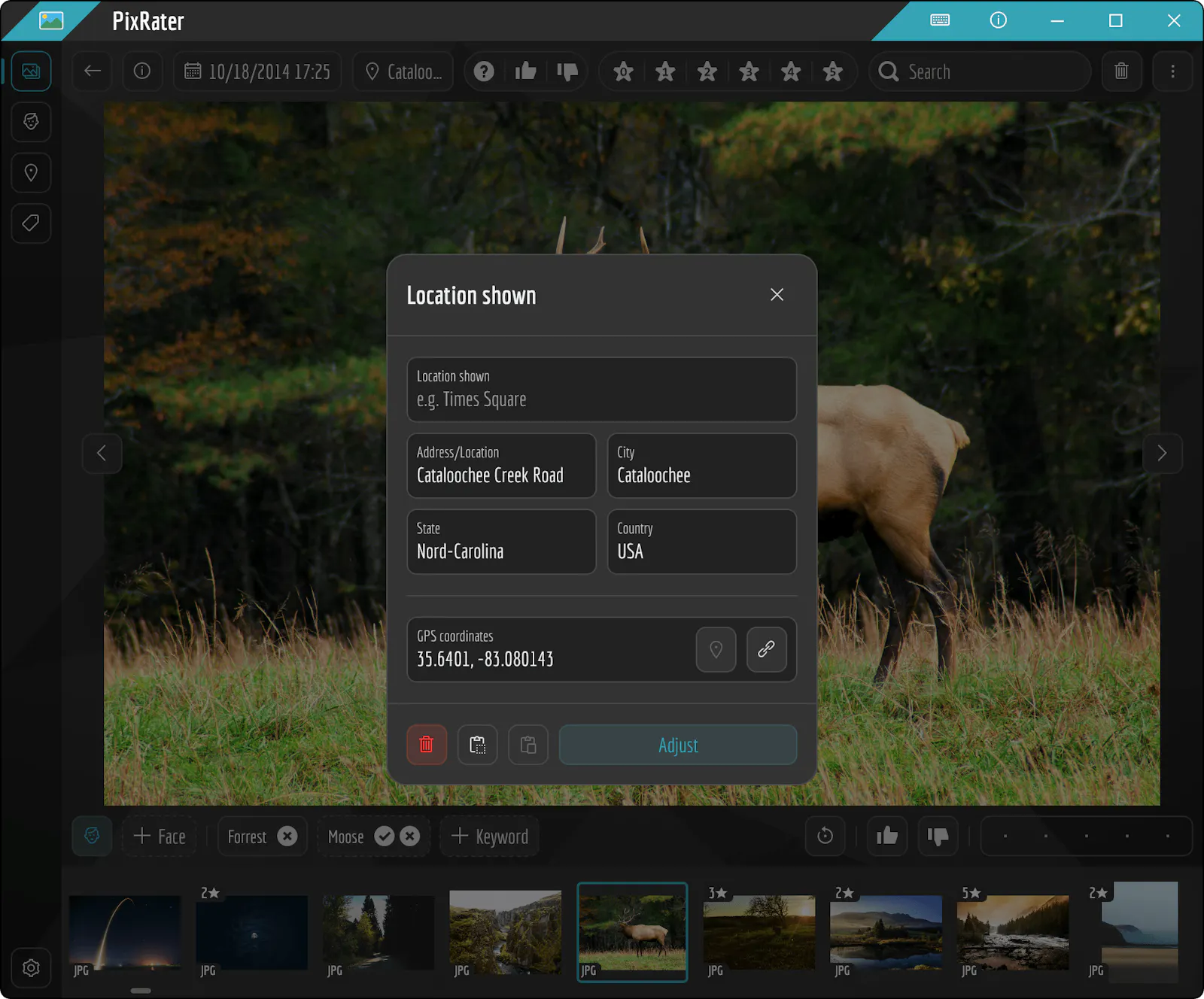Toggle thumbs down in top toolbar
1204x999 pixels.
(x=567, y=71)
